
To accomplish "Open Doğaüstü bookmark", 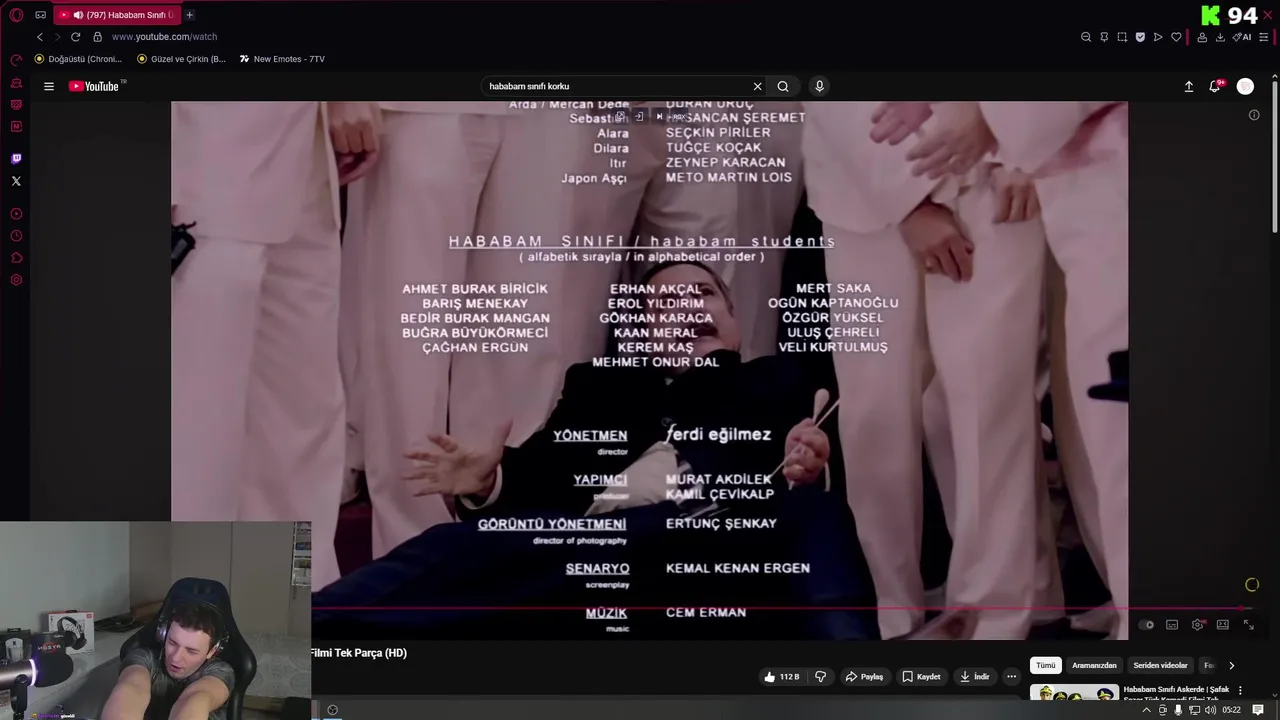I will coord(78,59).
